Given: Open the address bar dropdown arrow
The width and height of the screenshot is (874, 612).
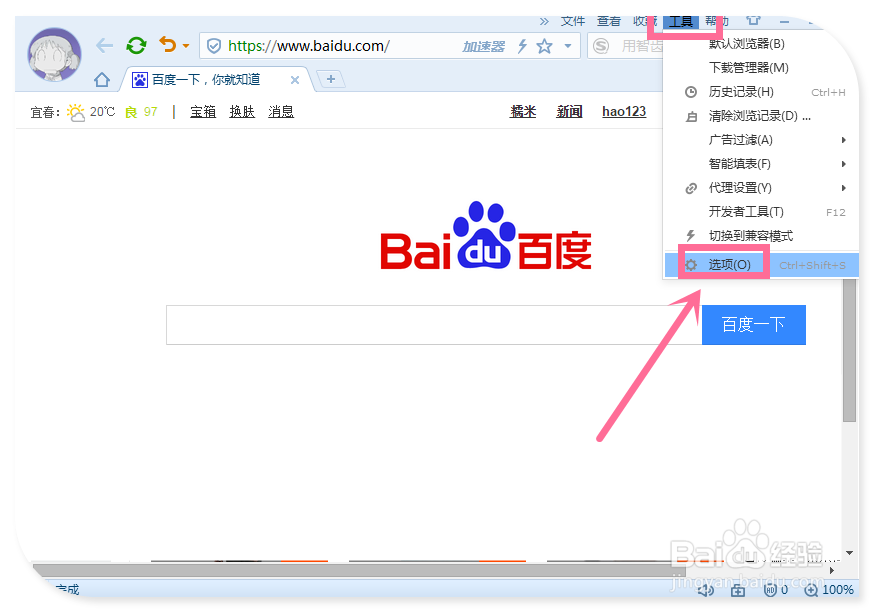Looking at the screenshot, I should (x=568, y=46).
